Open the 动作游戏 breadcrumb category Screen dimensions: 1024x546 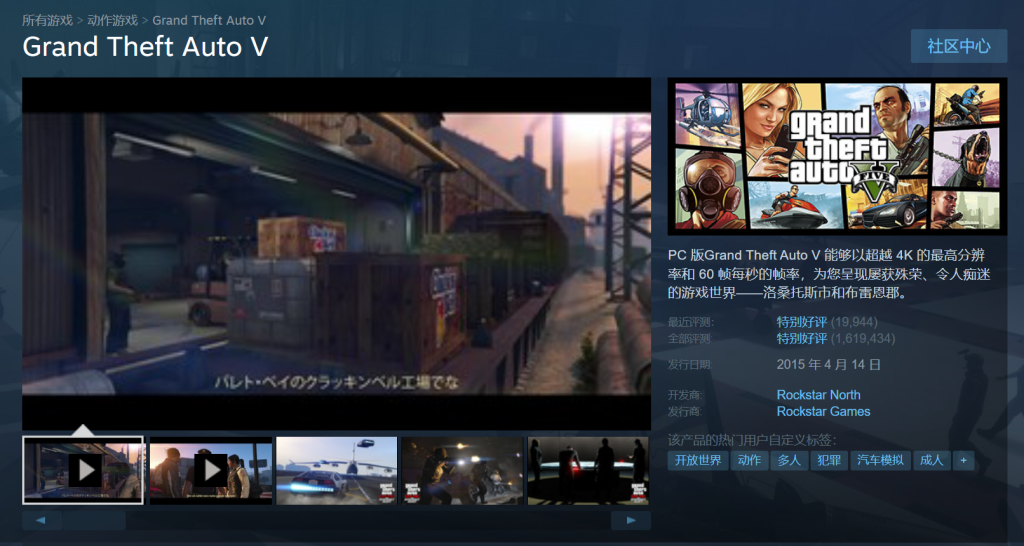pos(112,20)
